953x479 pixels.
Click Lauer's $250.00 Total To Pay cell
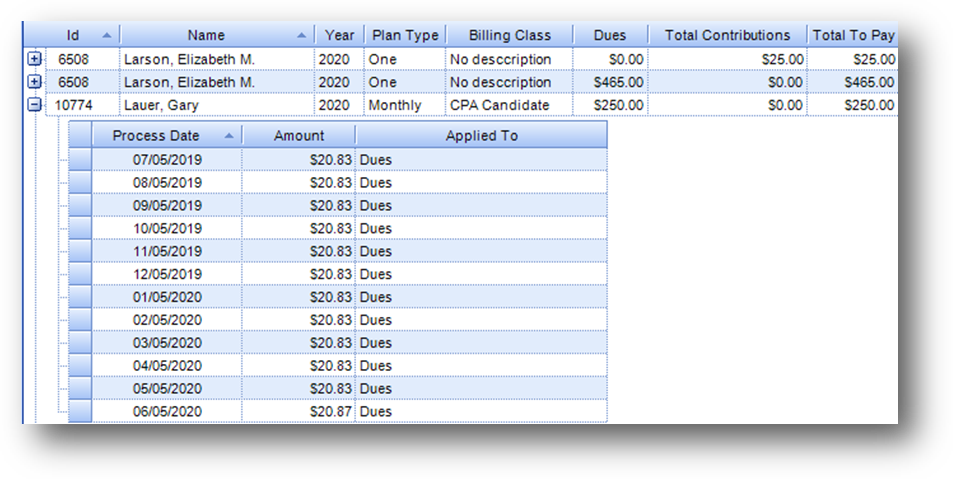[853, 105]
